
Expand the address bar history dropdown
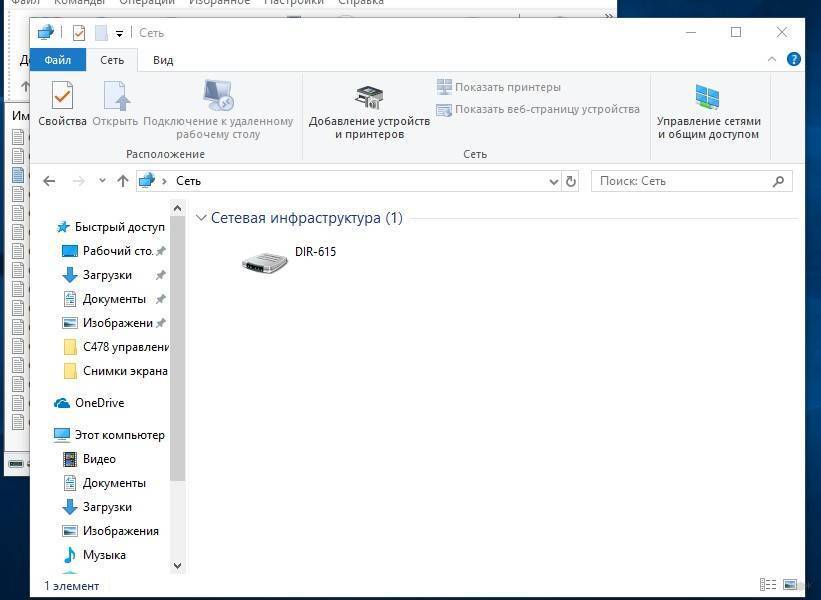point(554,182)
